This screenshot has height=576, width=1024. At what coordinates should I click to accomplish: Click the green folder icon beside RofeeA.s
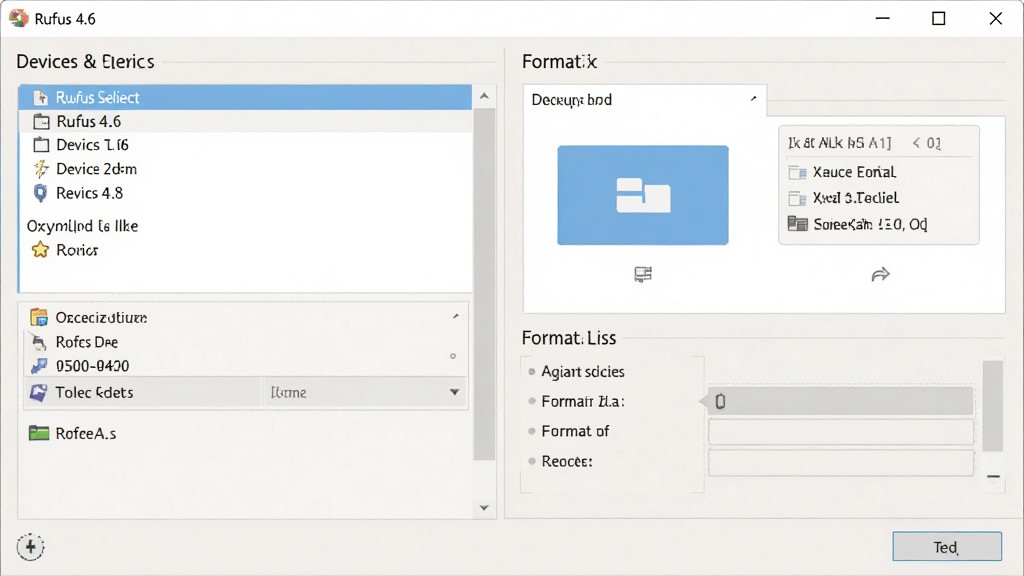[39, 433]
